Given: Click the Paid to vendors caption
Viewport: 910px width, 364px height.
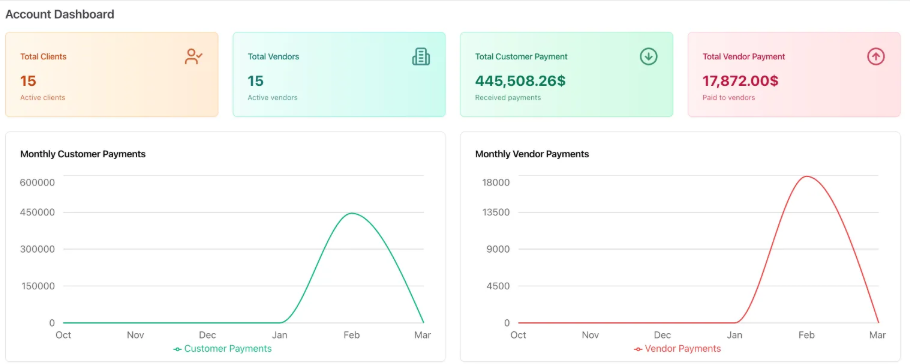Looking at the screenshot, I should click(x=728, y=98).
